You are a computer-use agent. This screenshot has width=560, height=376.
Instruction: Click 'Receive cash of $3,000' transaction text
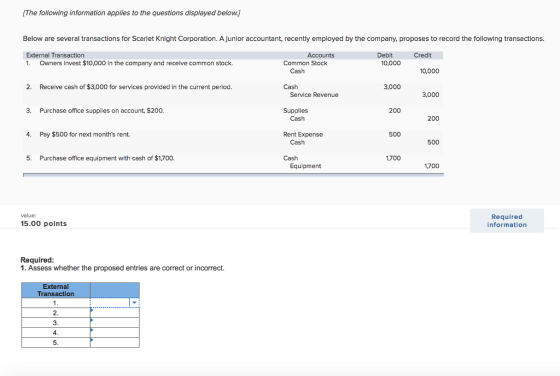[136, 87]
